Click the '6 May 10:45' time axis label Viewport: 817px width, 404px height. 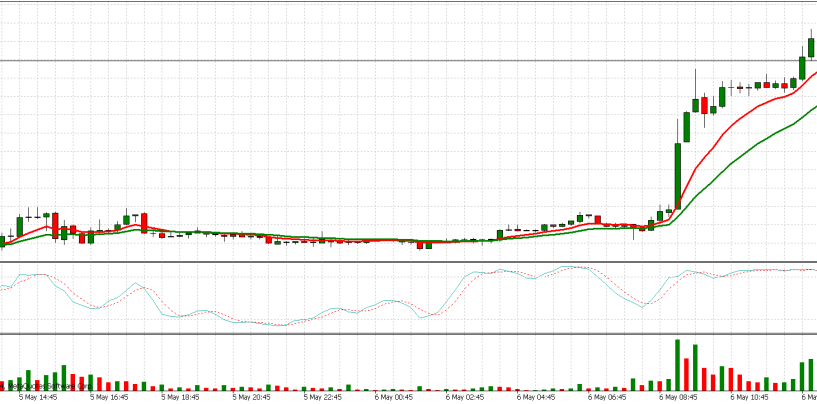tap(750, 397)
